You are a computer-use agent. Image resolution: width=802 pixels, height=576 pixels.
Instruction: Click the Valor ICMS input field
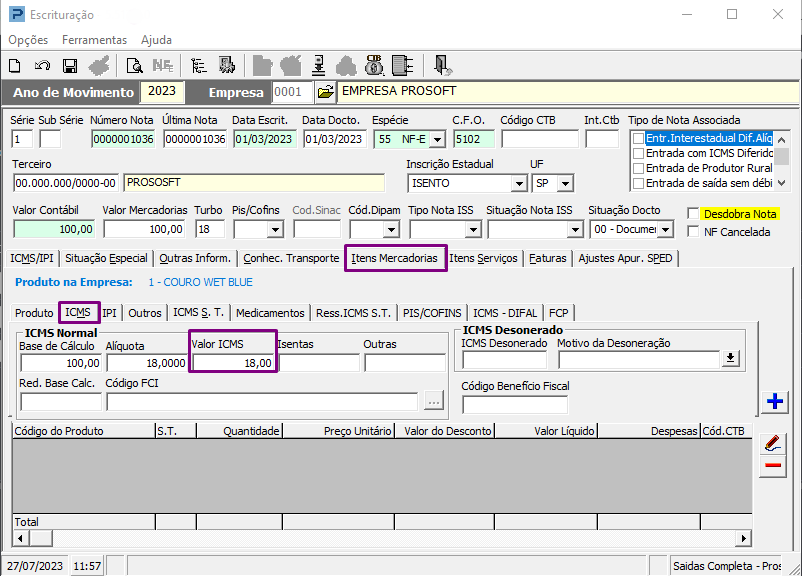coord(233,363)
